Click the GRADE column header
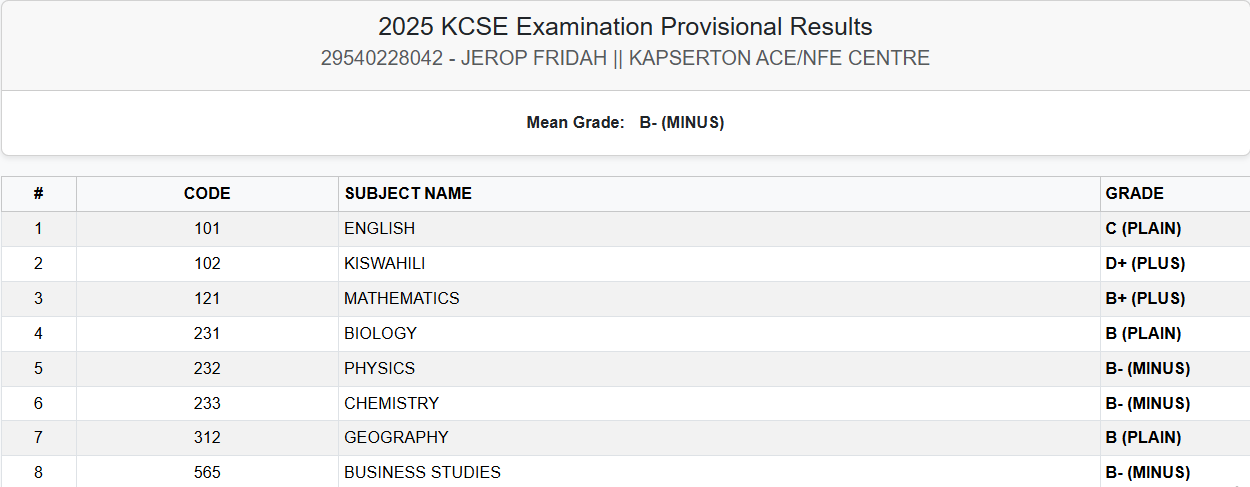The height and width of the screenshot is (487, 1250). 1134,194
